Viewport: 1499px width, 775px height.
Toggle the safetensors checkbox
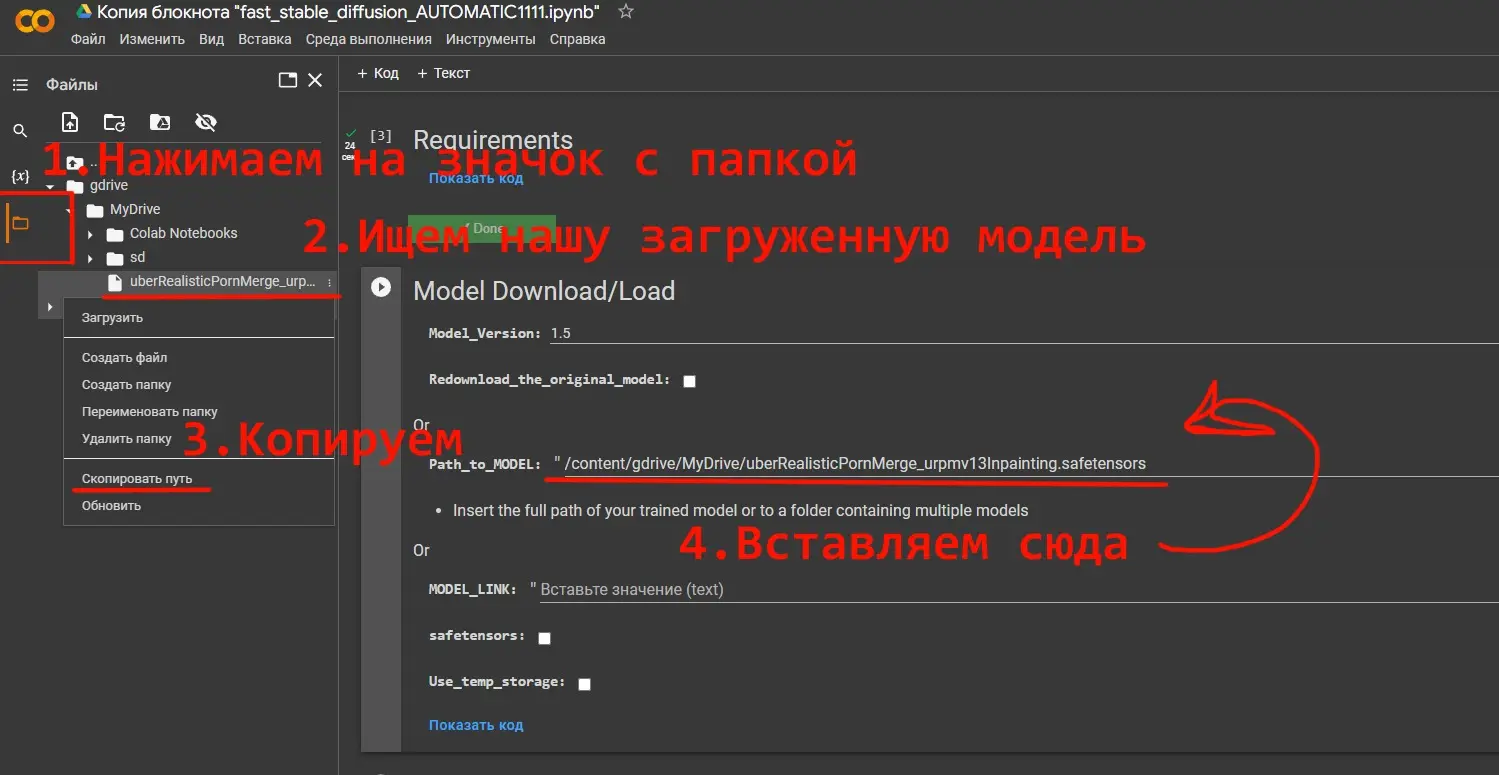click(x=545, y=637)
